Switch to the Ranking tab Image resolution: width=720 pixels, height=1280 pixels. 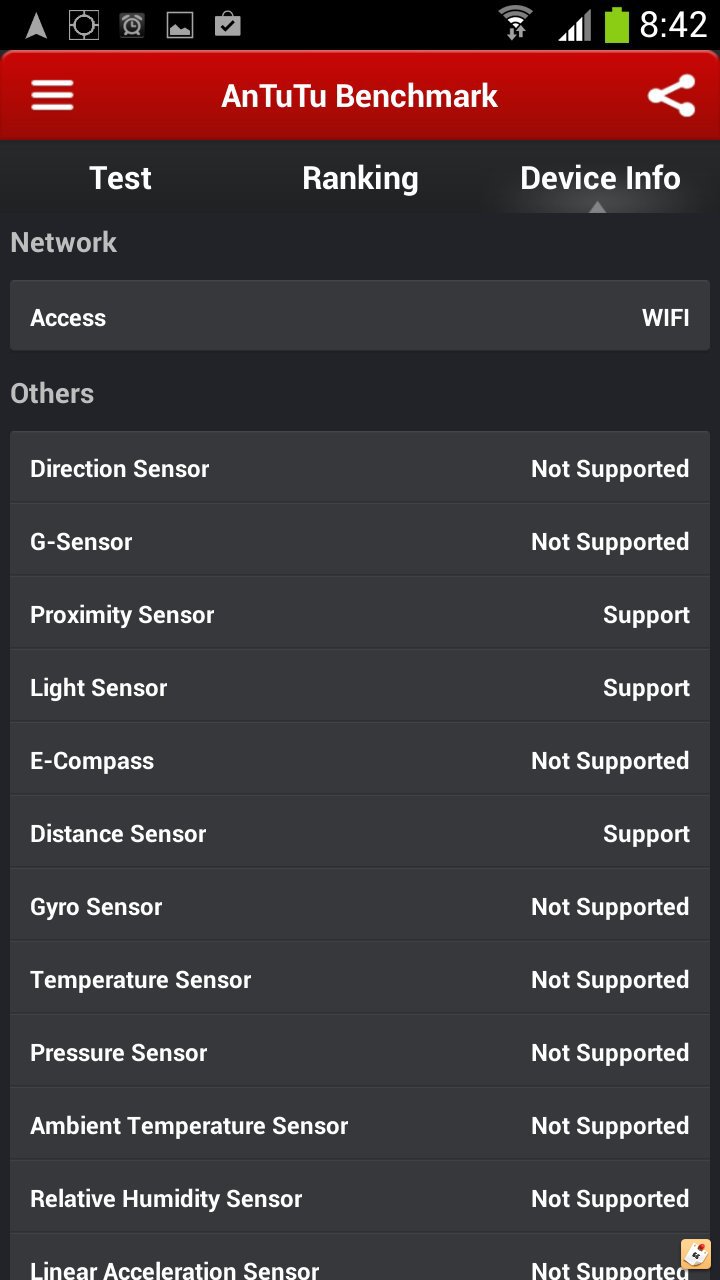click(360, 178)
